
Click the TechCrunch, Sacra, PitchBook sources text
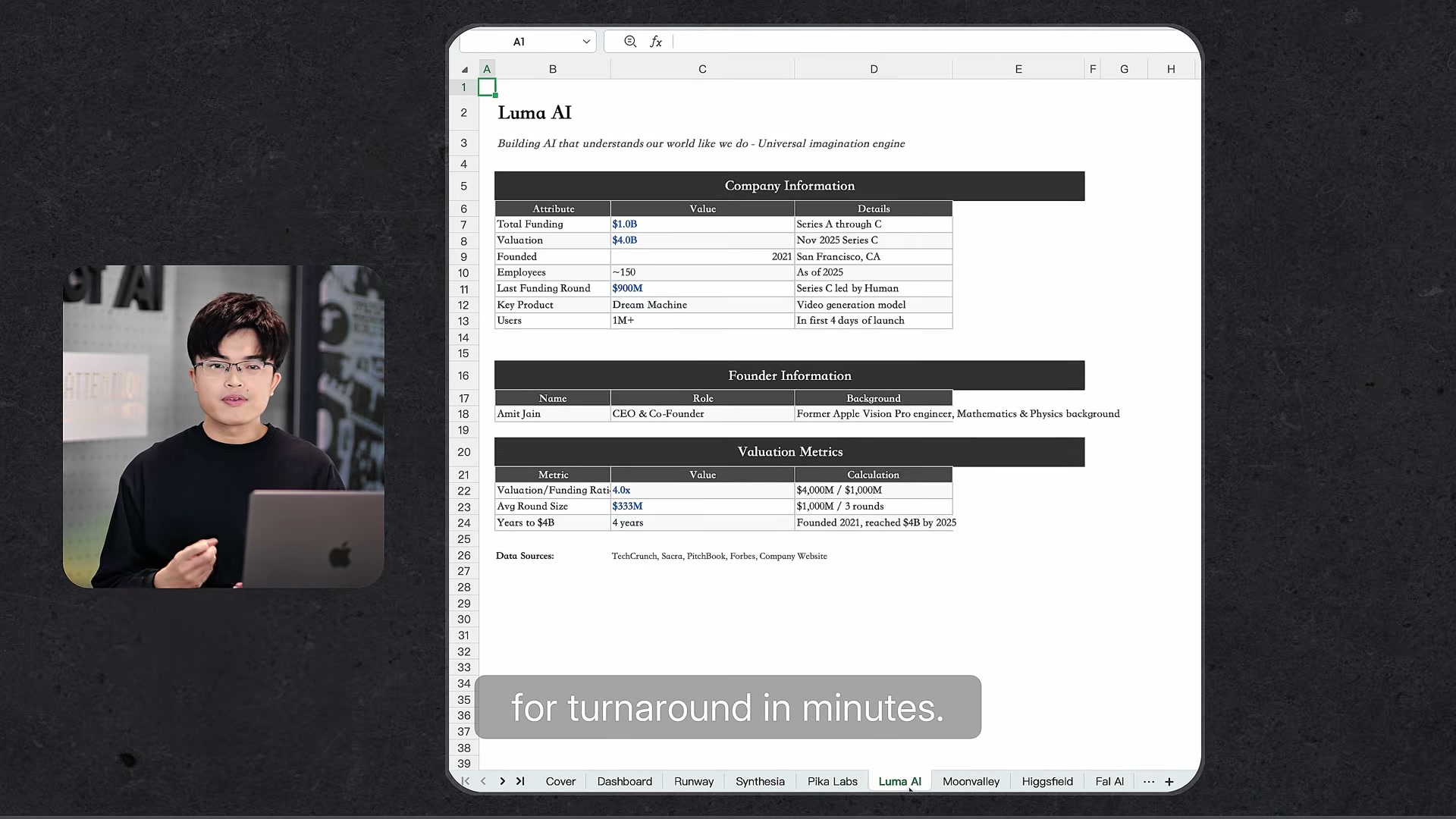(x=719, y=556)
